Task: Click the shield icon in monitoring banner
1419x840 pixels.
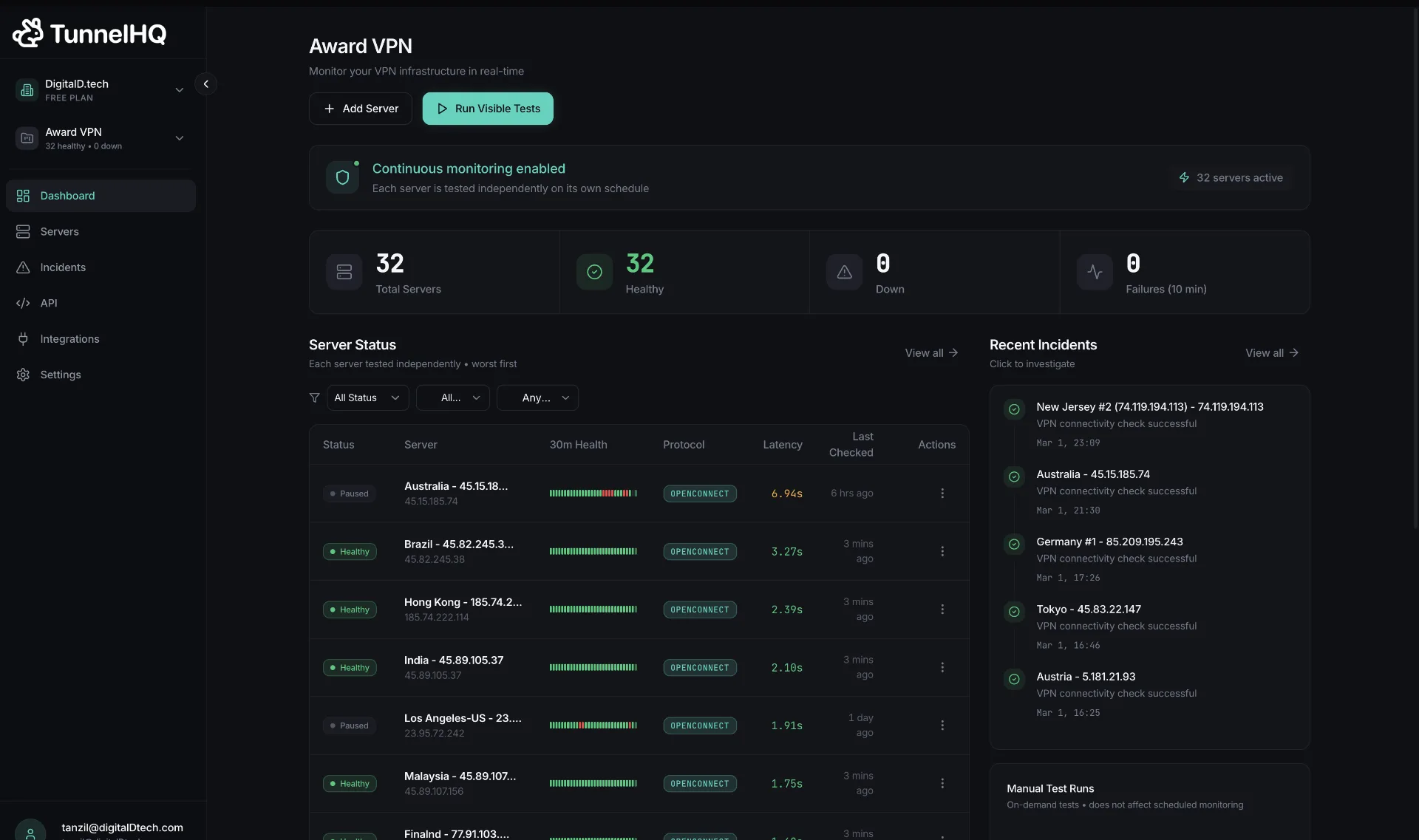Action: tap(342, 177)
